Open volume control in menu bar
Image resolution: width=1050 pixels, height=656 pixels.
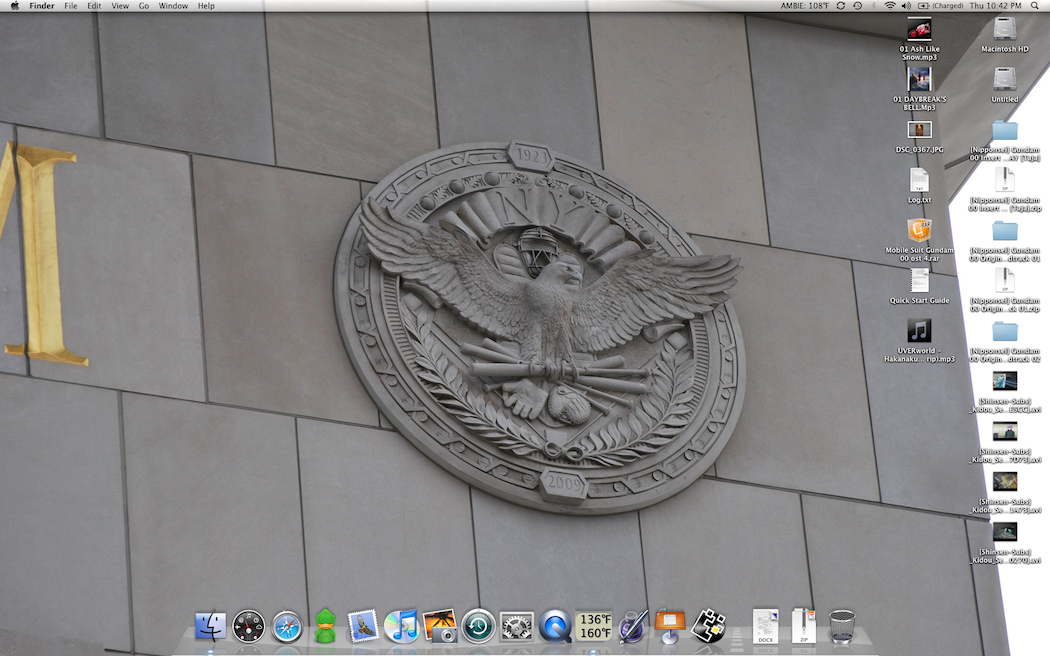(906, 5)
